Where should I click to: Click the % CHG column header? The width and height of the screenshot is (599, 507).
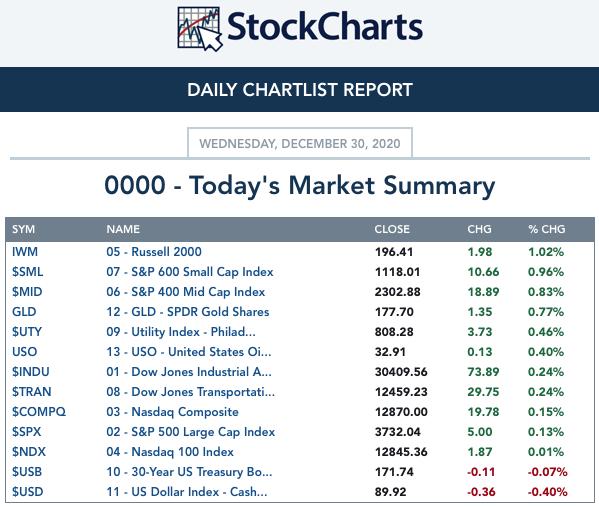[x=547, y=229]
